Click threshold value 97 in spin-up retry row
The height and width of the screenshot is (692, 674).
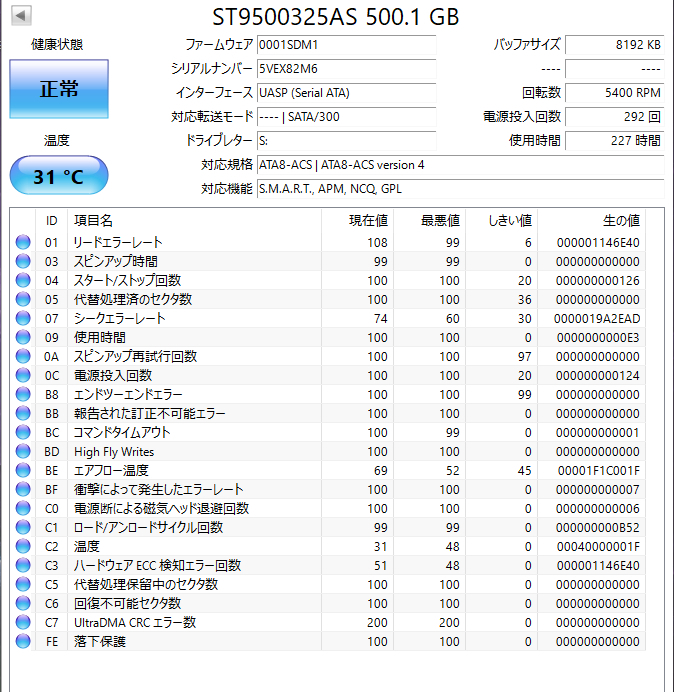click(x=524, y=357)
